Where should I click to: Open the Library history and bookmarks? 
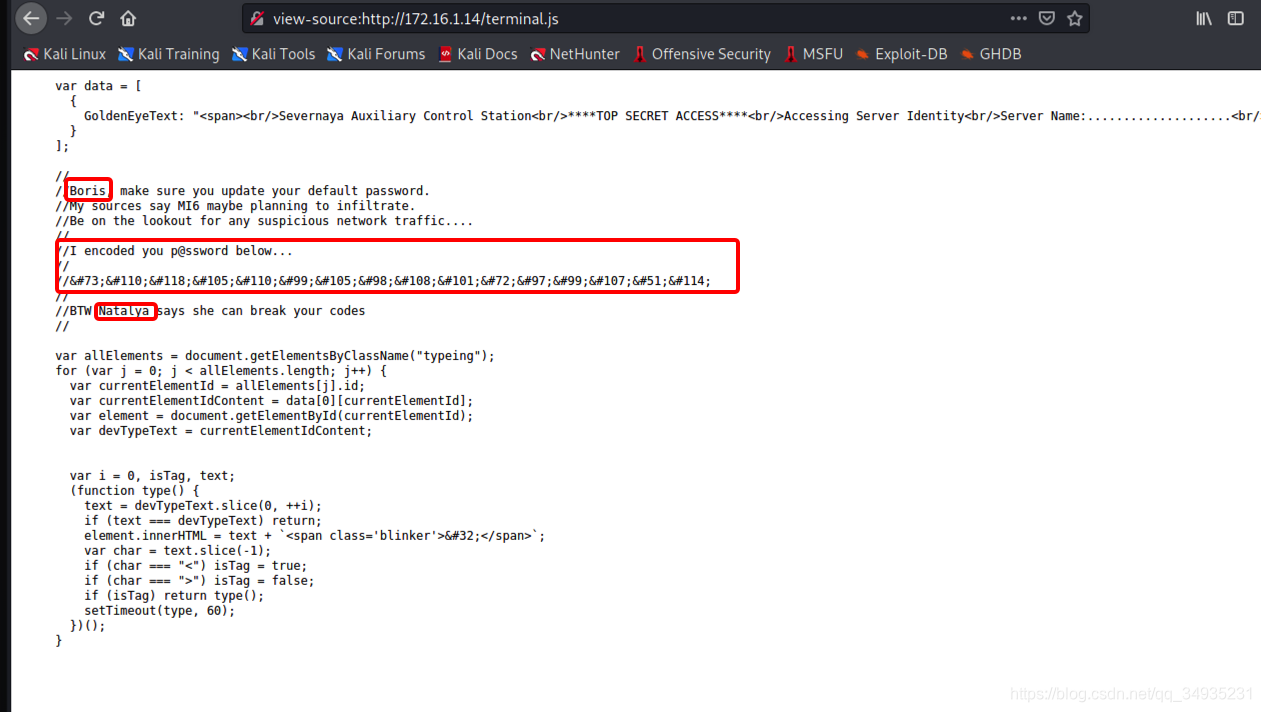pyautogui.click(x=1205, y=18)
